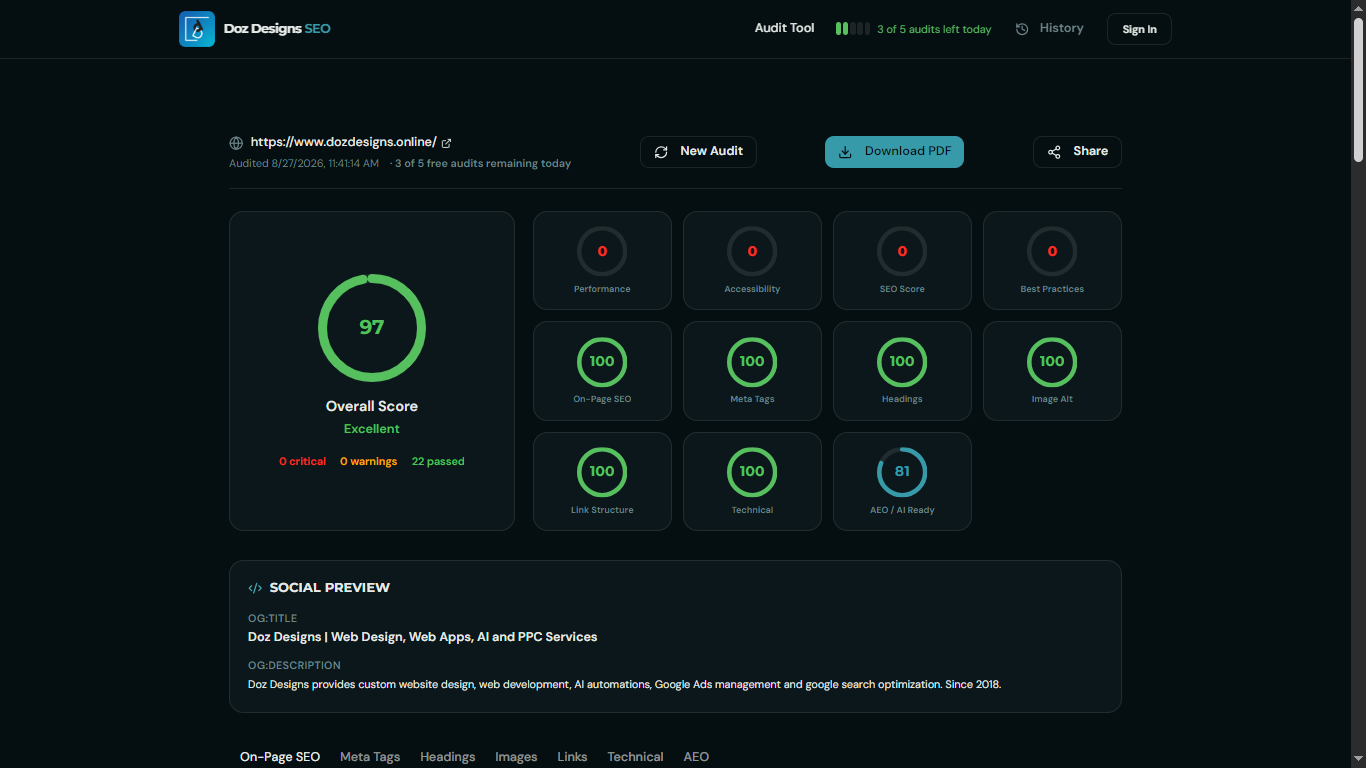Click the 'Doz Designs provides custom website' description
Viewport: 1366px width, 768px height.
[624, 685]
